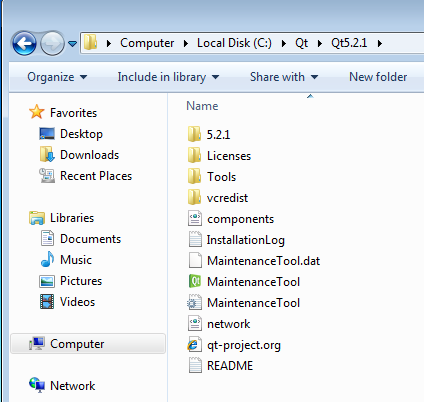Select the network XML file
The height and width of the screenshot is (402, 424).
point(219,324)
